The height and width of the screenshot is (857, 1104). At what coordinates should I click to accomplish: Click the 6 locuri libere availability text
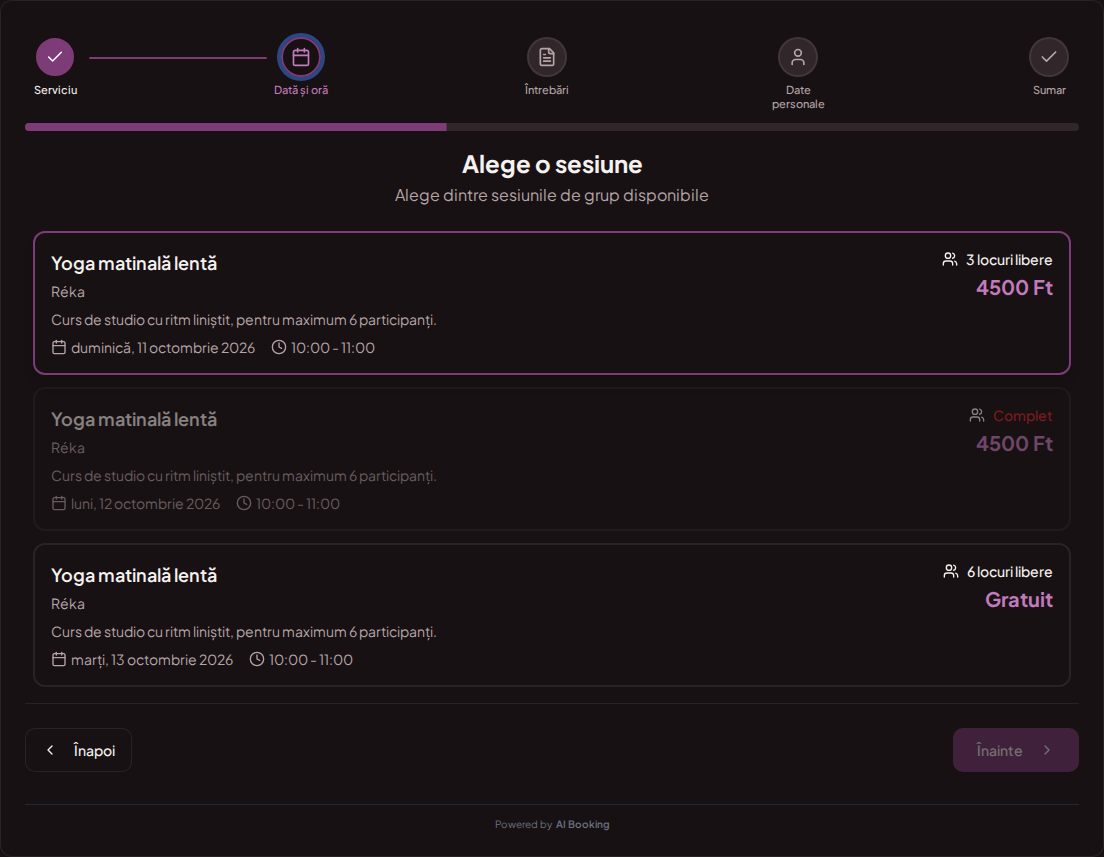click(1010, 571)
